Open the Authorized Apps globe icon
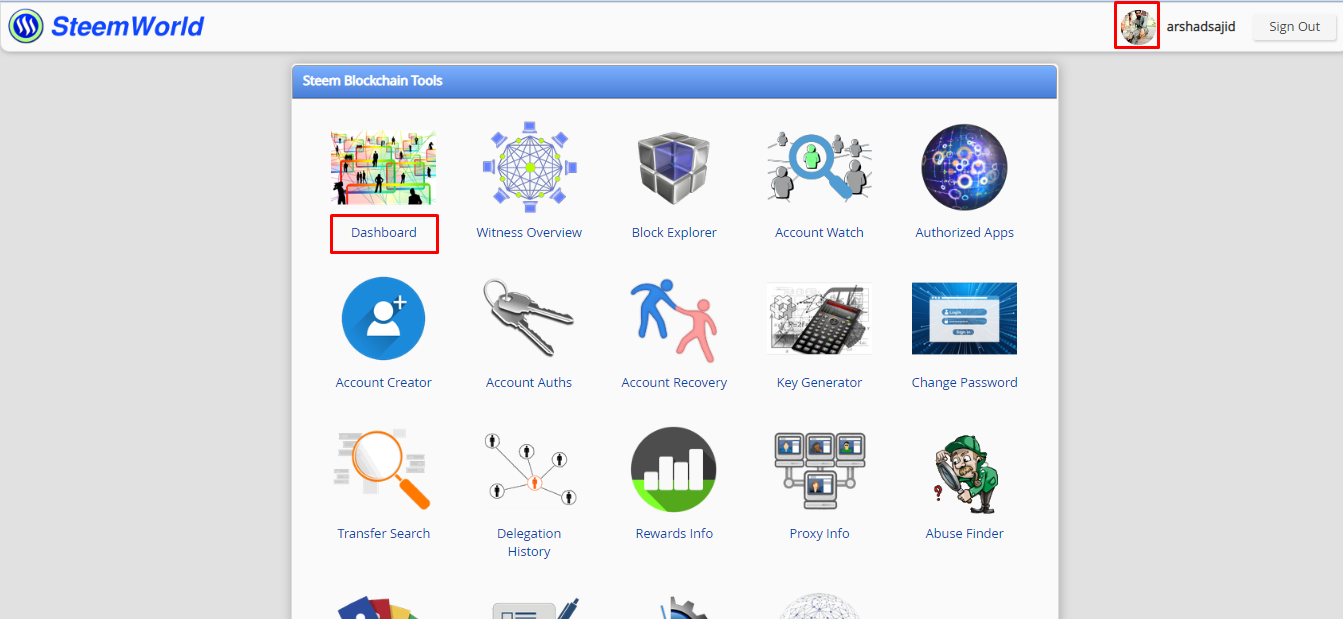This screenshot has height=619, width=1343. pos(964,167)
